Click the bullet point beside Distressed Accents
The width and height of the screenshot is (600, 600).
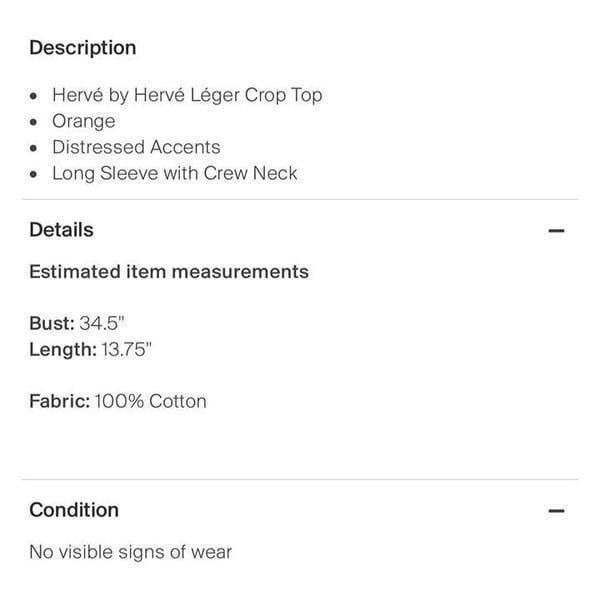pos(34,148)
